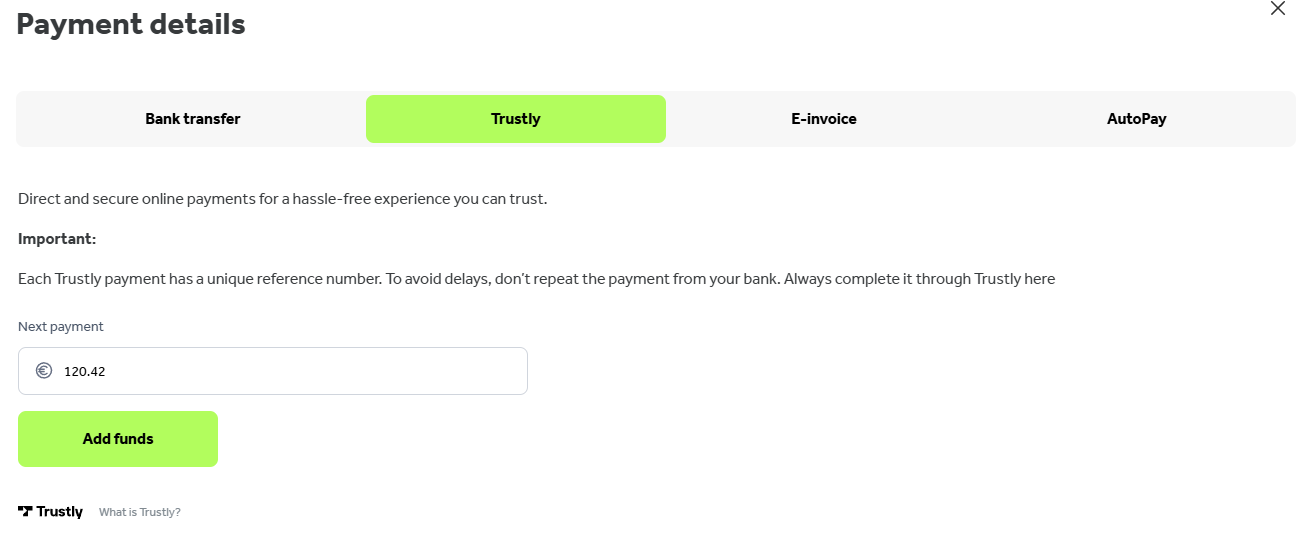
Task: Click the word 'here' ending the notice
Action: click(1040, 279)
